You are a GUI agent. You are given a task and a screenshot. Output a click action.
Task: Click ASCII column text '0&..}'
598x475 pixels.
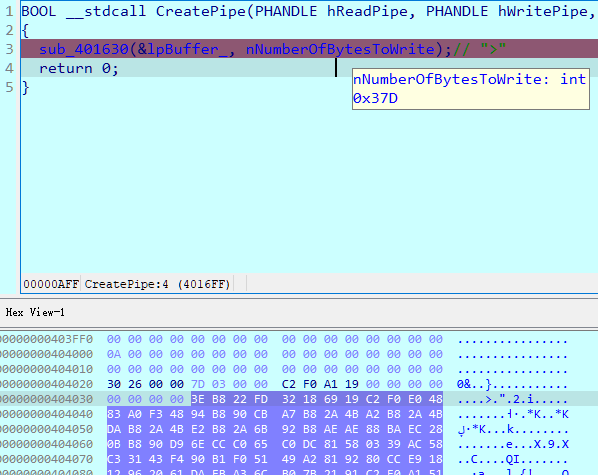(474, 384)
